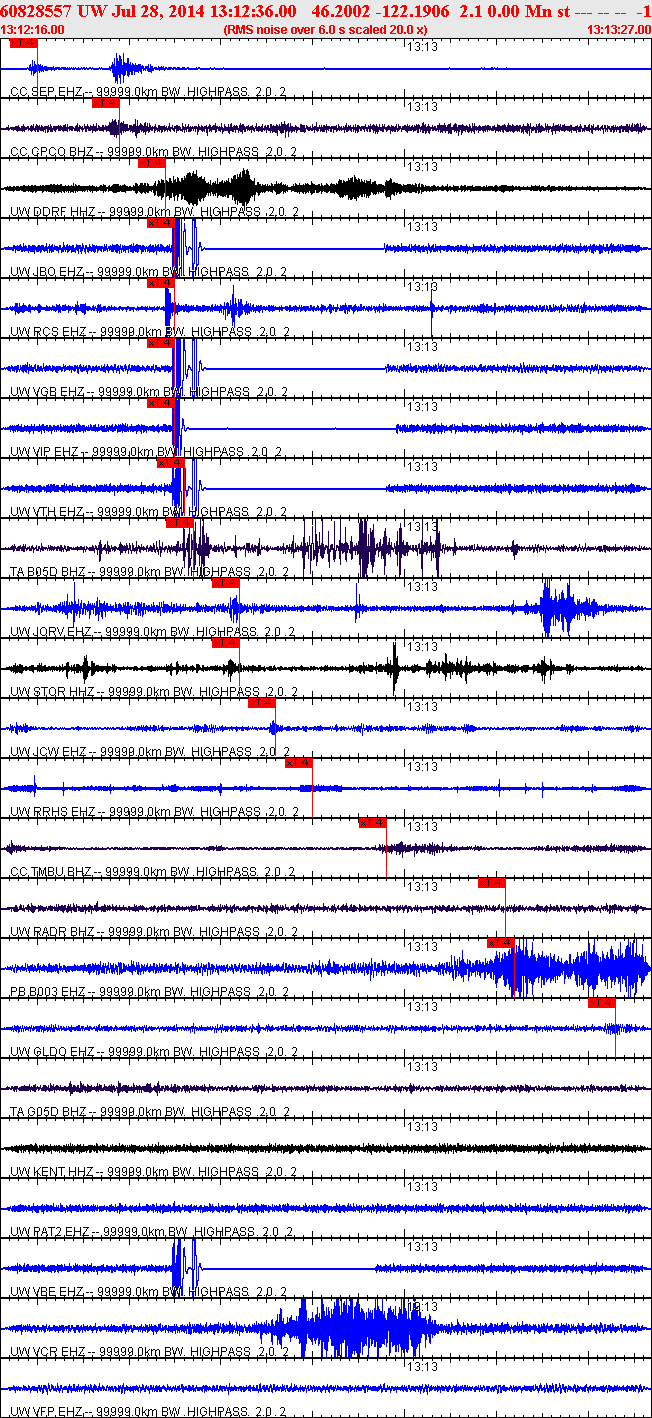
Task: Click the UW VCR EHZ station label
Action: (150, 1352)
